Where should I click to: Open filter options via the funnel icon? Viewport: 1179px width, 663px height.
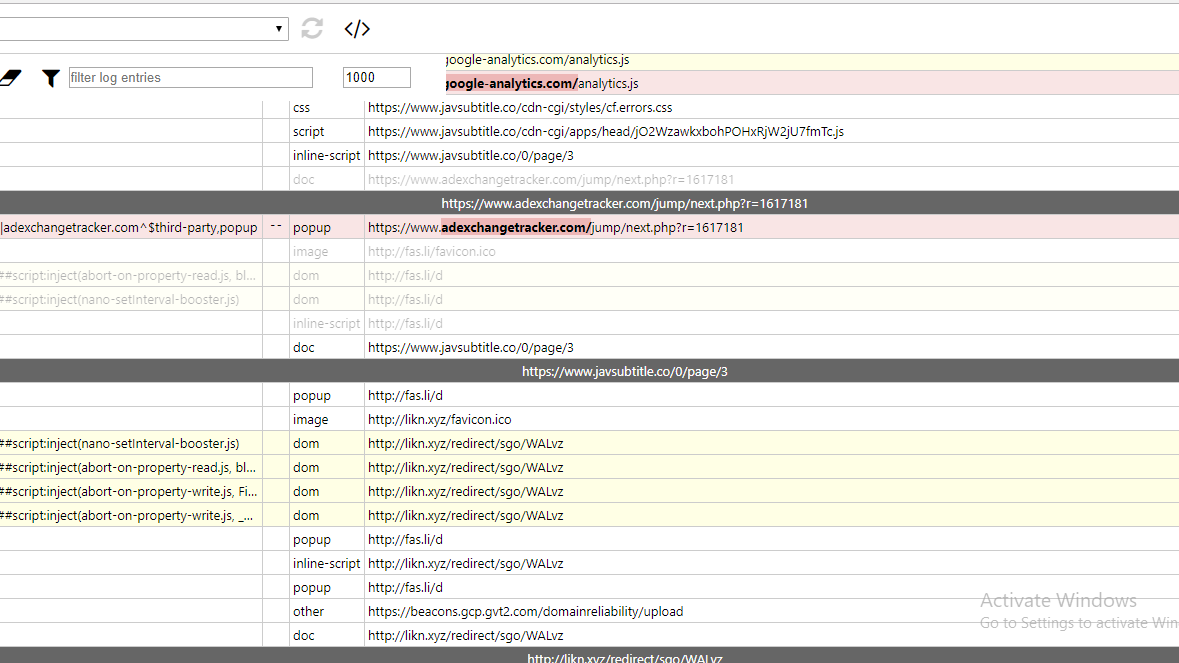(50, 77)
